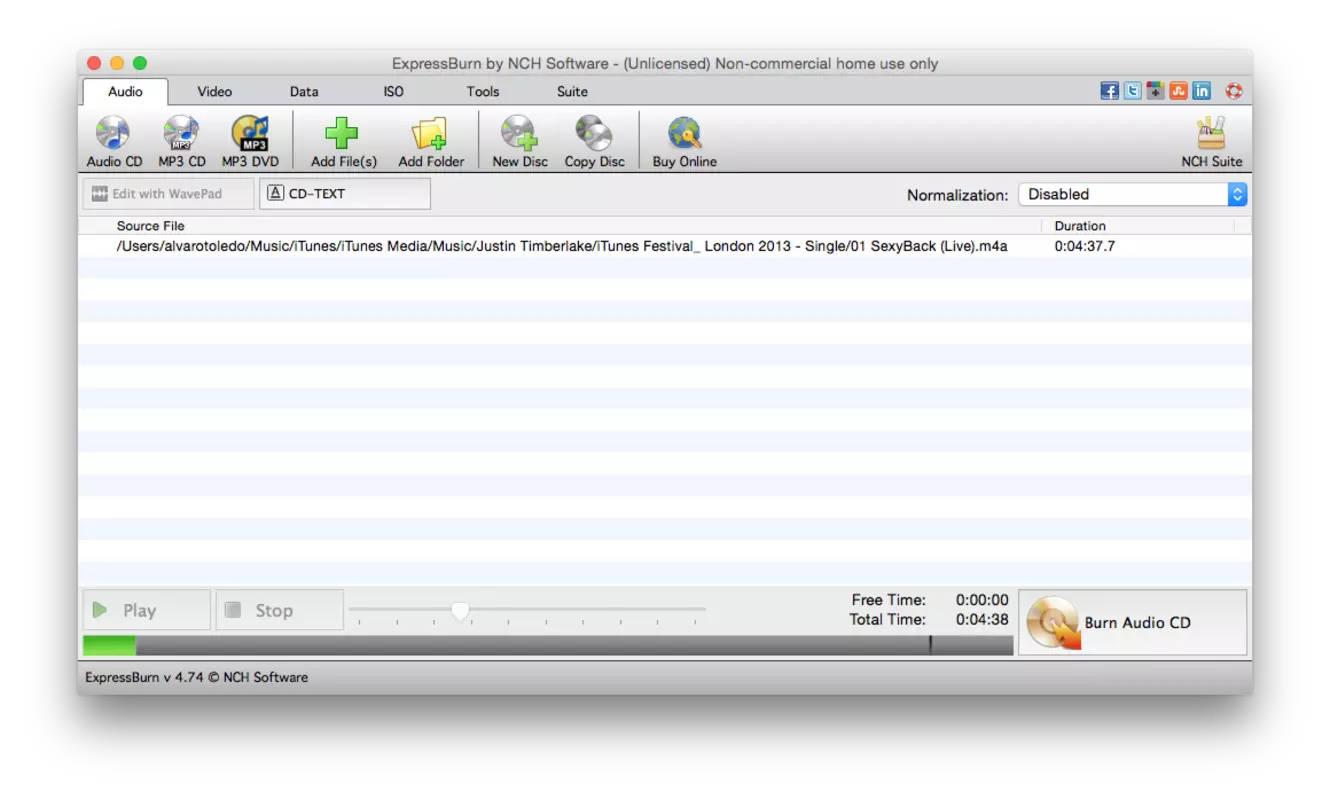Open the NCH Suite toolbox

coord(1211,141)
